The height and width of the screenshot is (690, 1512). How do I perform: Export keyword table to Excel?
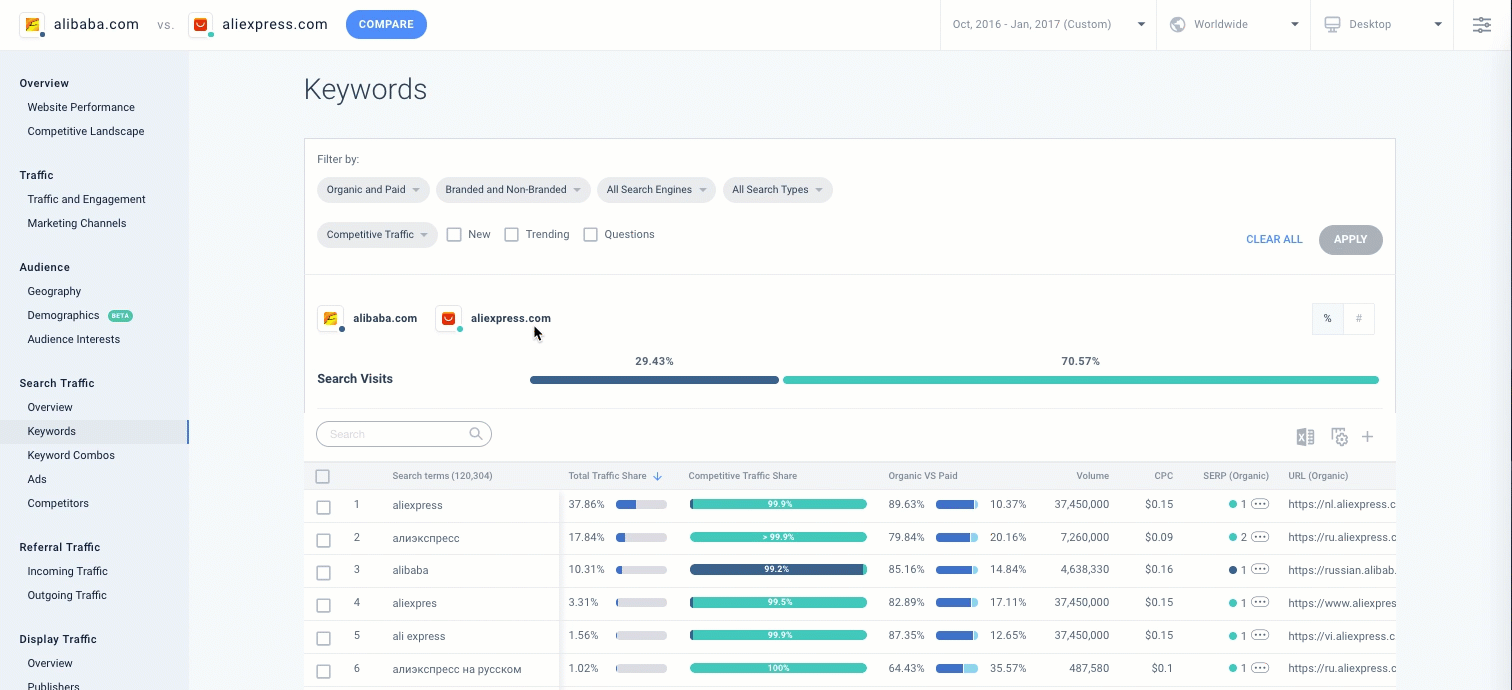pyautogui.click(x=1305, y=436)
